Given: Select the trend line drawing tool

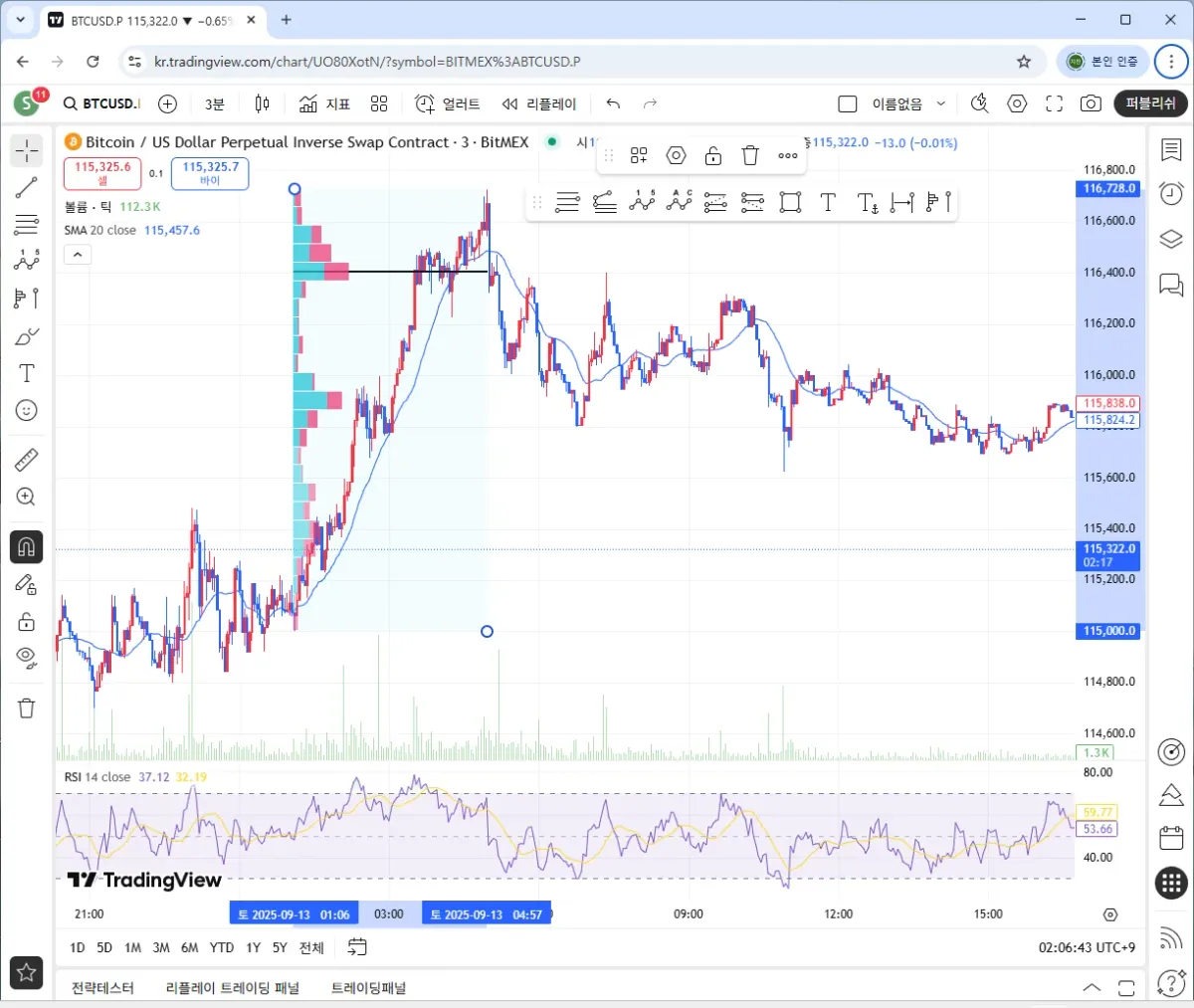Looking at the screenshot, I should pyautogui.click(x=27, y=187).
